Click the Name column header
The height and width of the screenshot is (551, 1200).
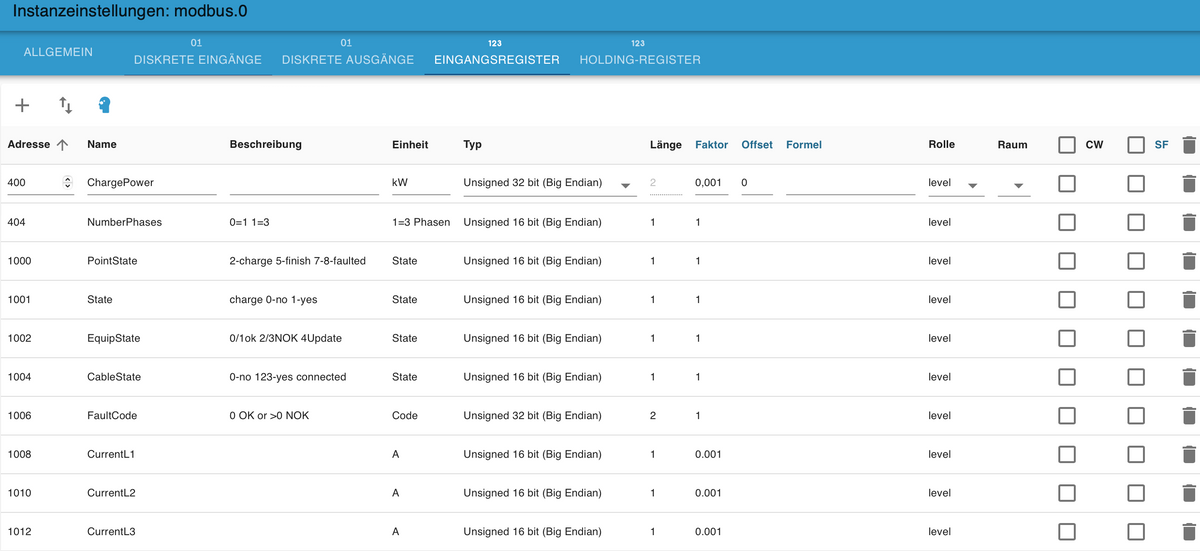click(102, 145)
